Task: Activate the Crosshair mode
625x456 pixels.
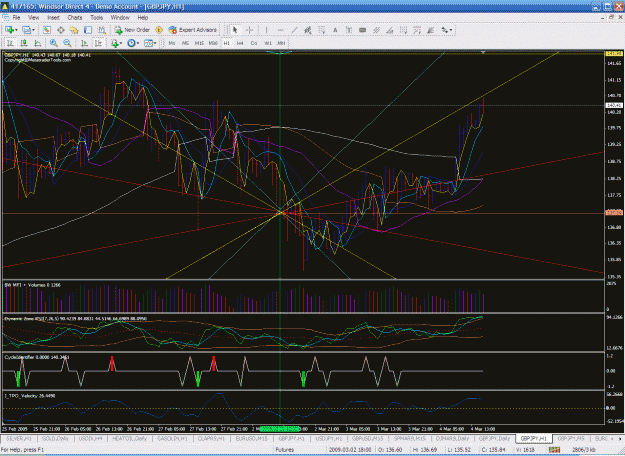Action: tap(250, 30)
